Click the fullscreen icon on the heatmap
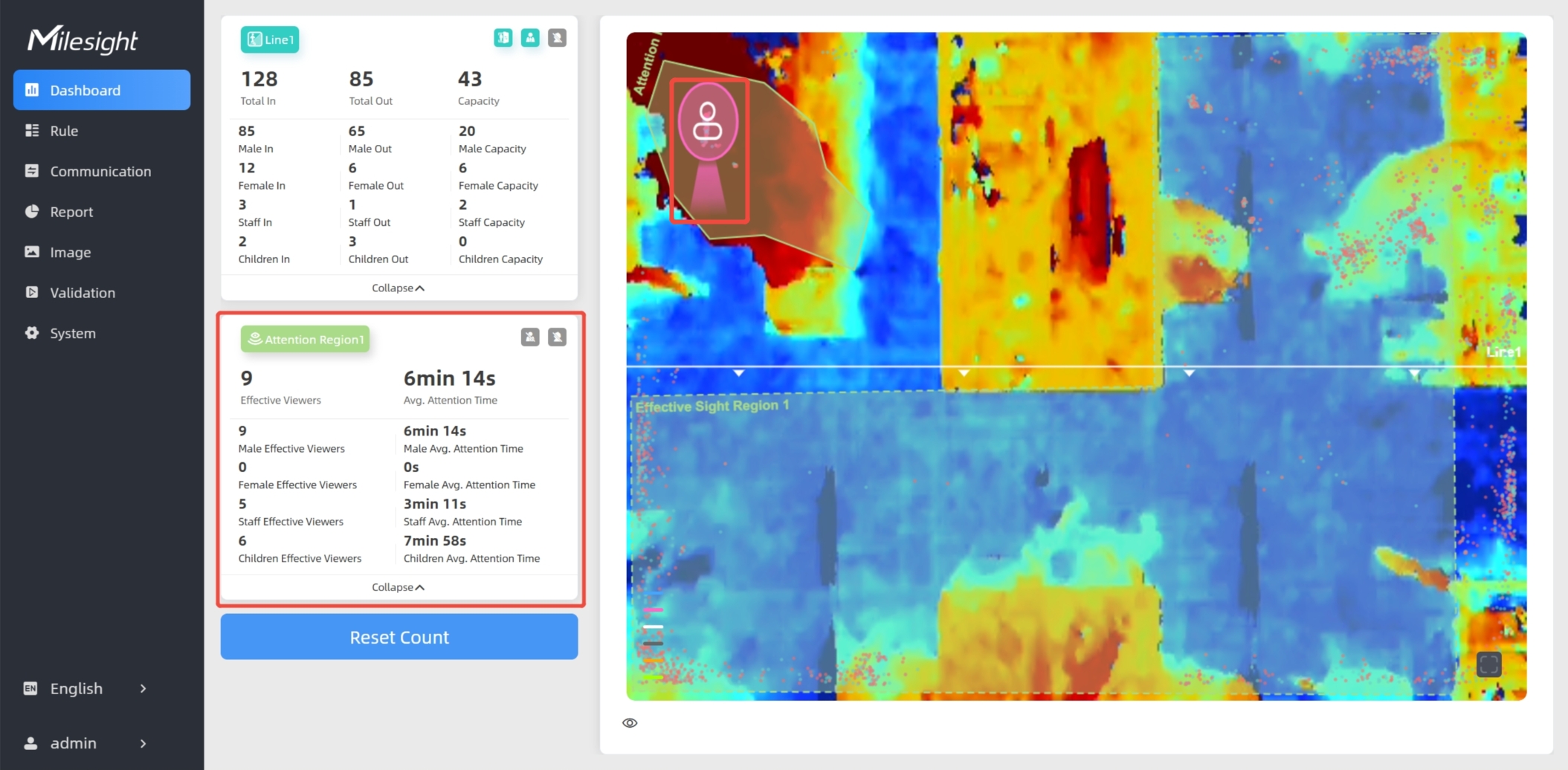Screen dimensions: 1568x770 coord(1488,664)
